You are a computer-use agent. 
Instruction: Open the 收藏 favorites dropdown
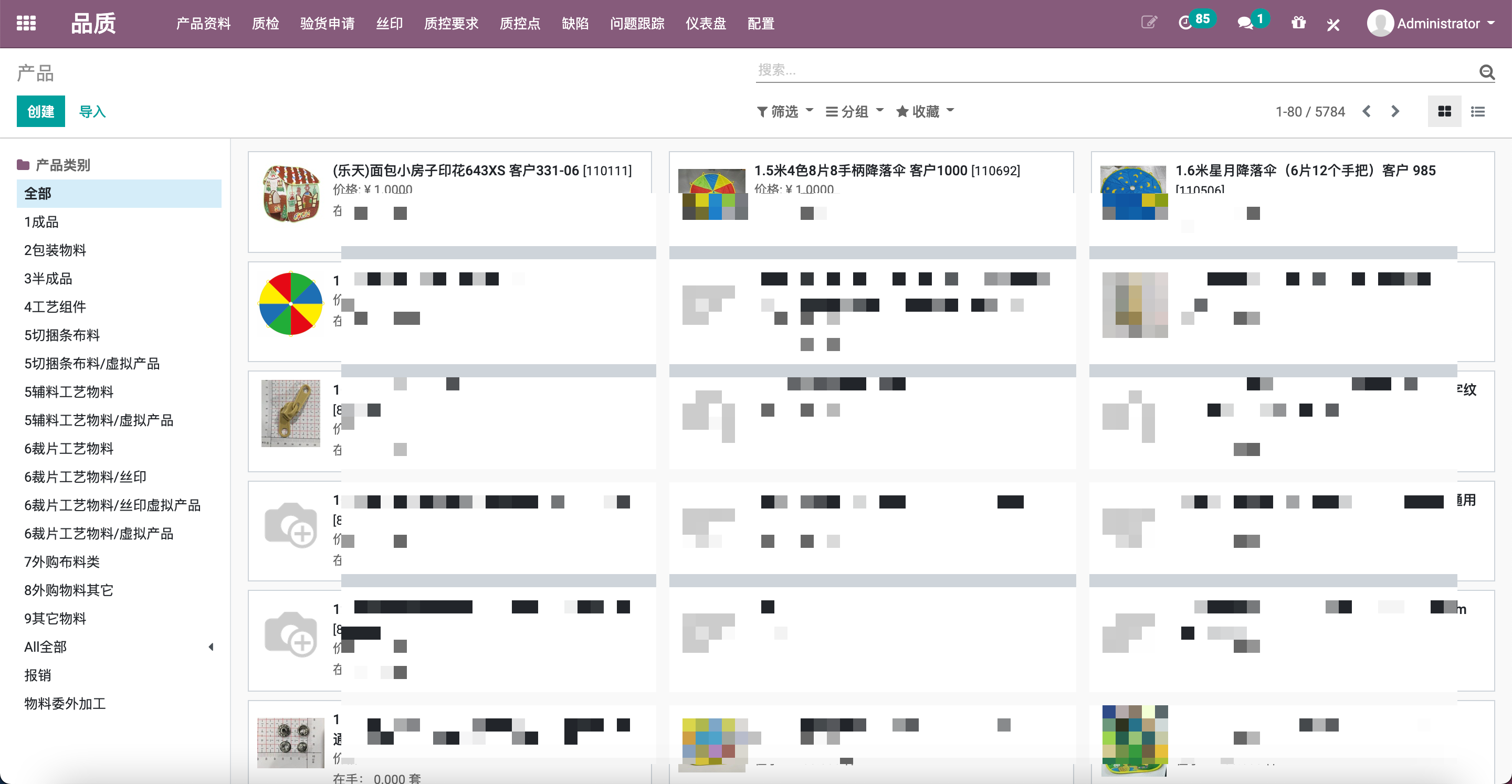tap(925, 111)
